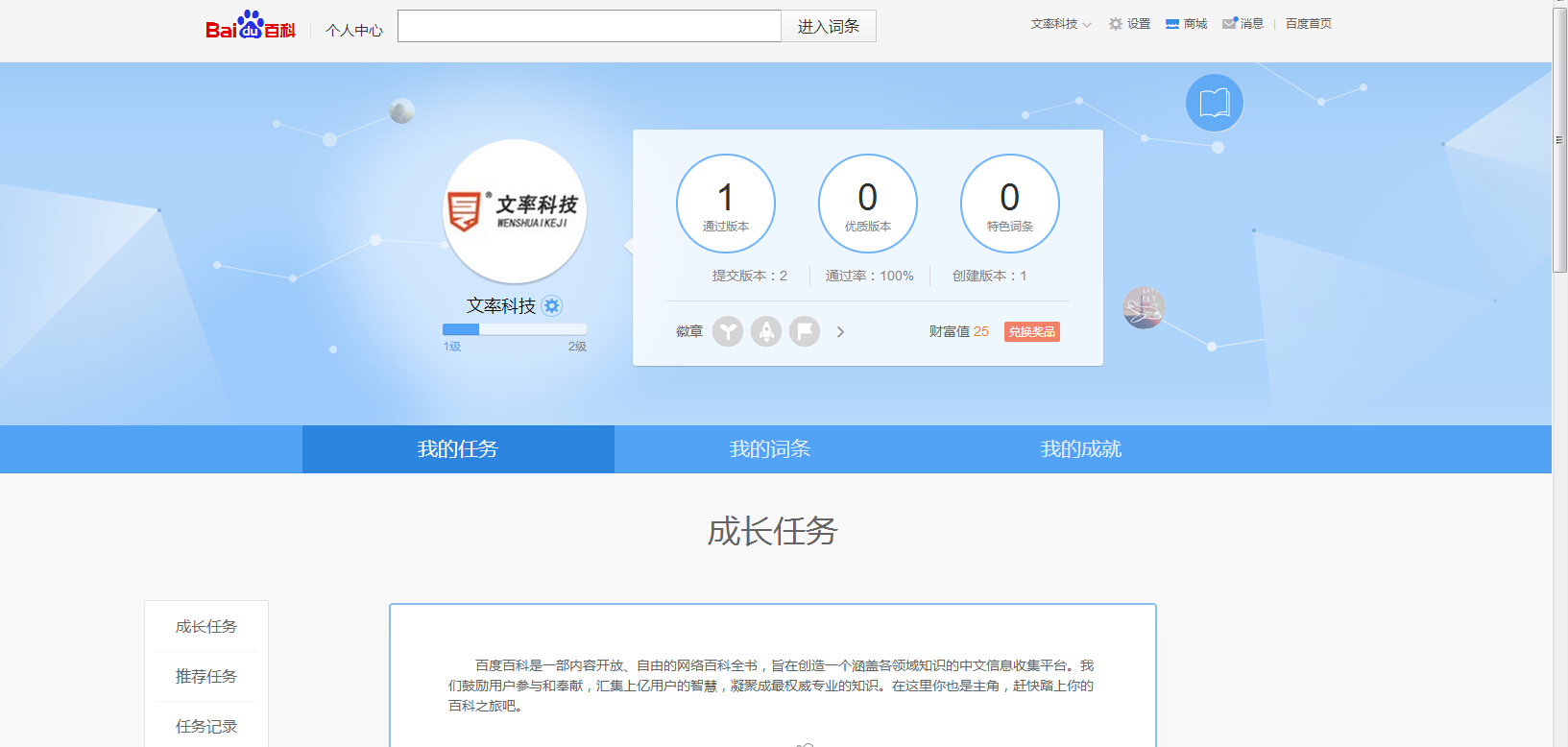This screenshot has height=747, width=1568.
Task: Click the flag badge icon
Action: click(x=805, y=331)
